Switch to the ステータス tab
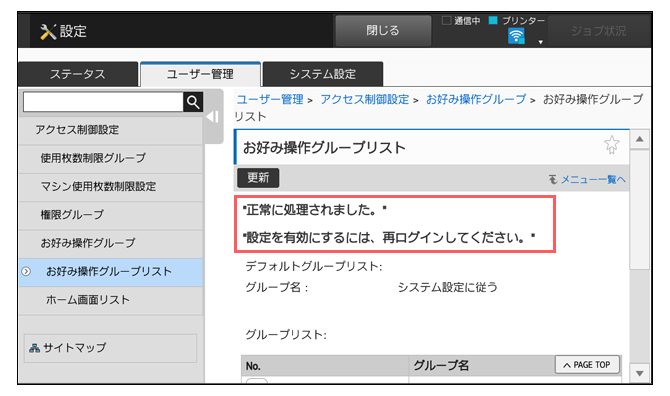Image resolution: width=670 pixels, height=396 pixels. (78, 74)
